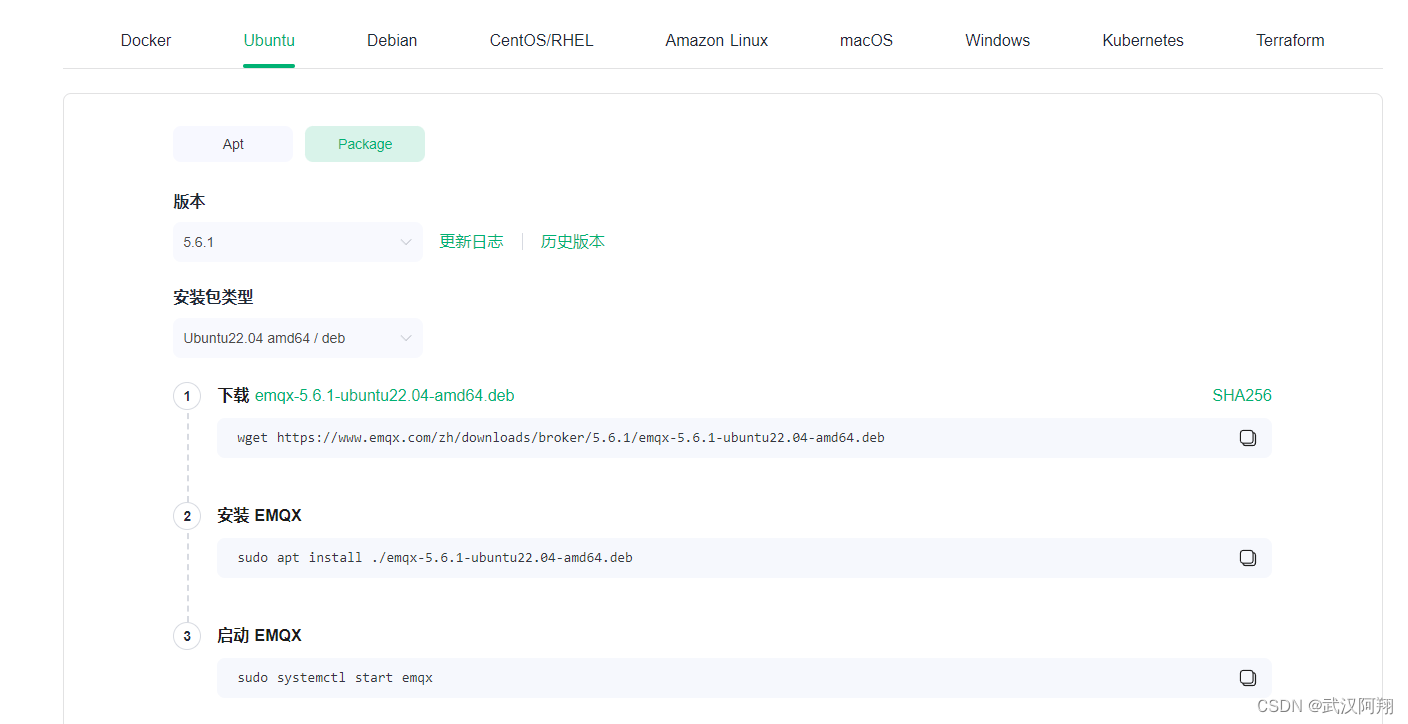Click the 版本 label
This screenshot has width=1408, height=724.
[x=189, y=202]
